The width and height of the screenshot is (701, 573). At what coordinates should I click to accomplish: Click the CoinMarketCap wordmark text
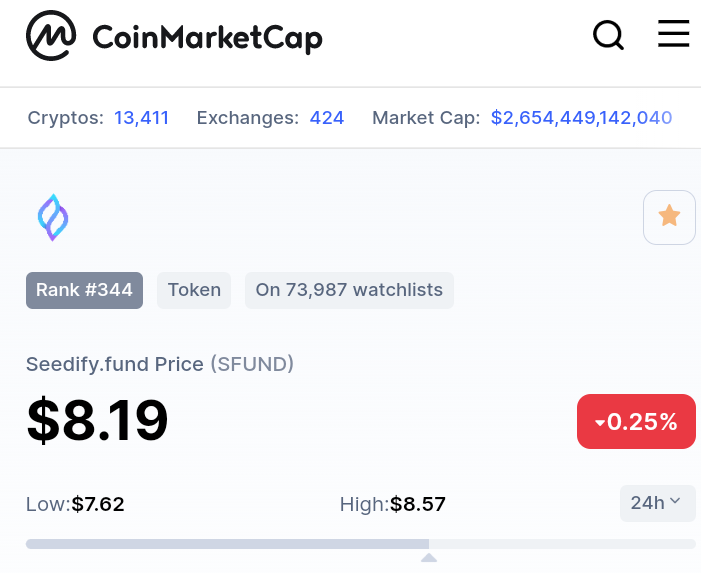(x=207, y=38)
